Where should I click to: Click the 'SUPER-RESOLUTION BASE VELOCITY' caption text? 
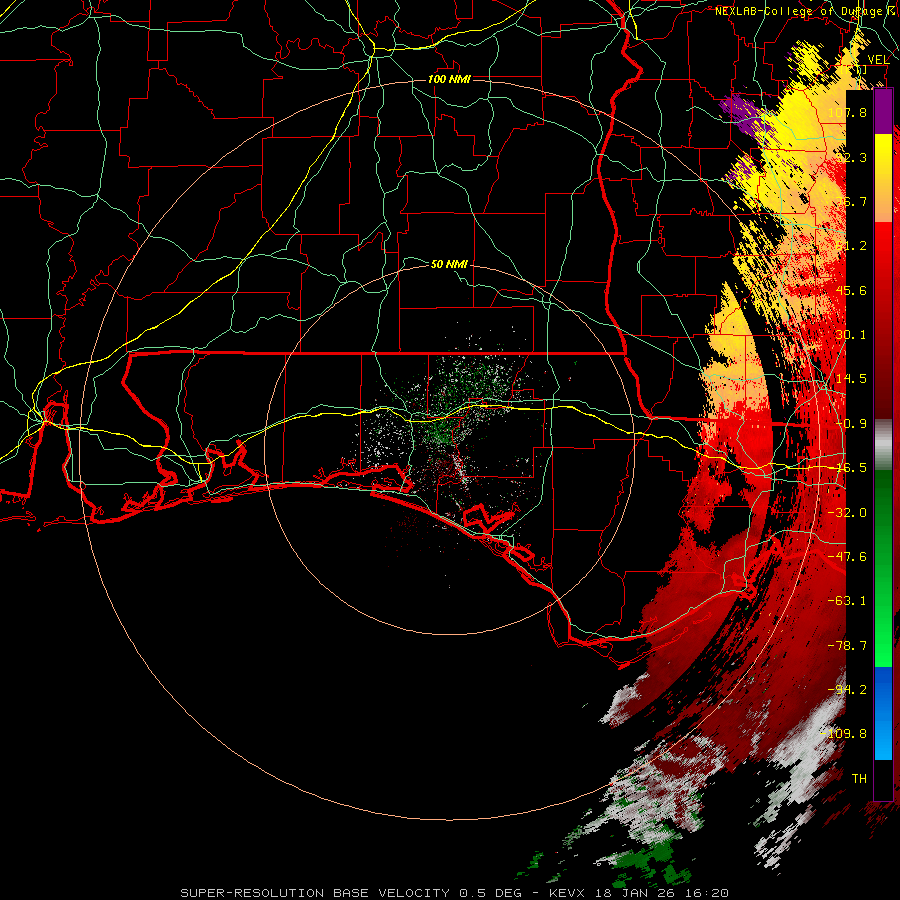click(x=315, y=893)
